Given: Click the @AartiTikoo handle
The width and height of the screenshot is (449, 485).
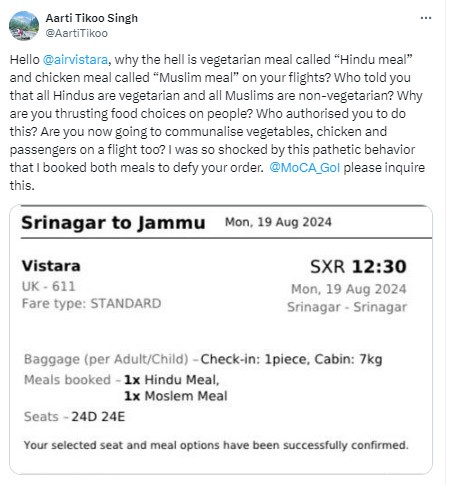Looking at the screenshot, I should click(x=77, y=33).
